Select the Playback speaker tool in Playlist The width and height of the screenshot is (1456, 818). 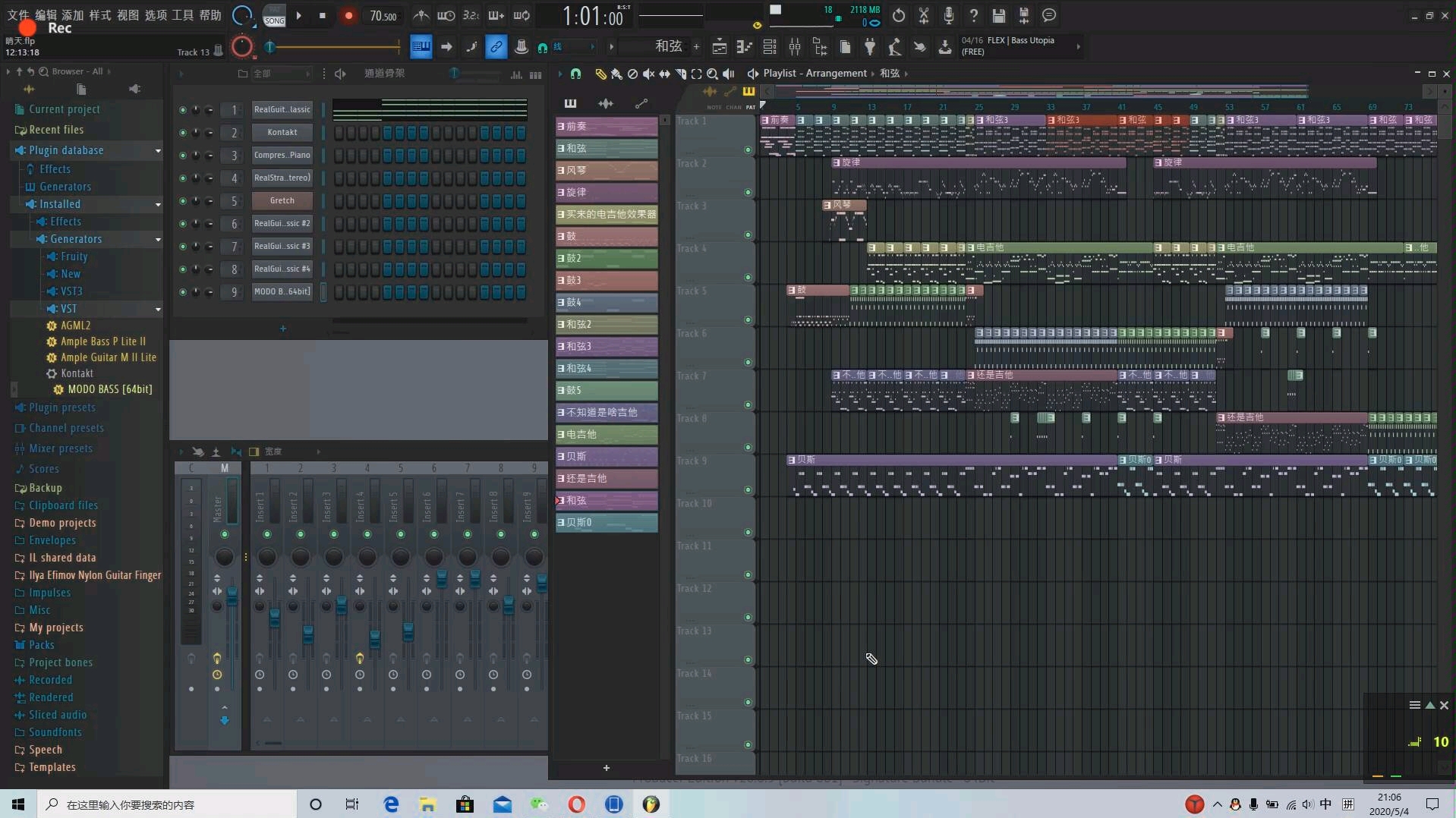(x=728, y=74)
